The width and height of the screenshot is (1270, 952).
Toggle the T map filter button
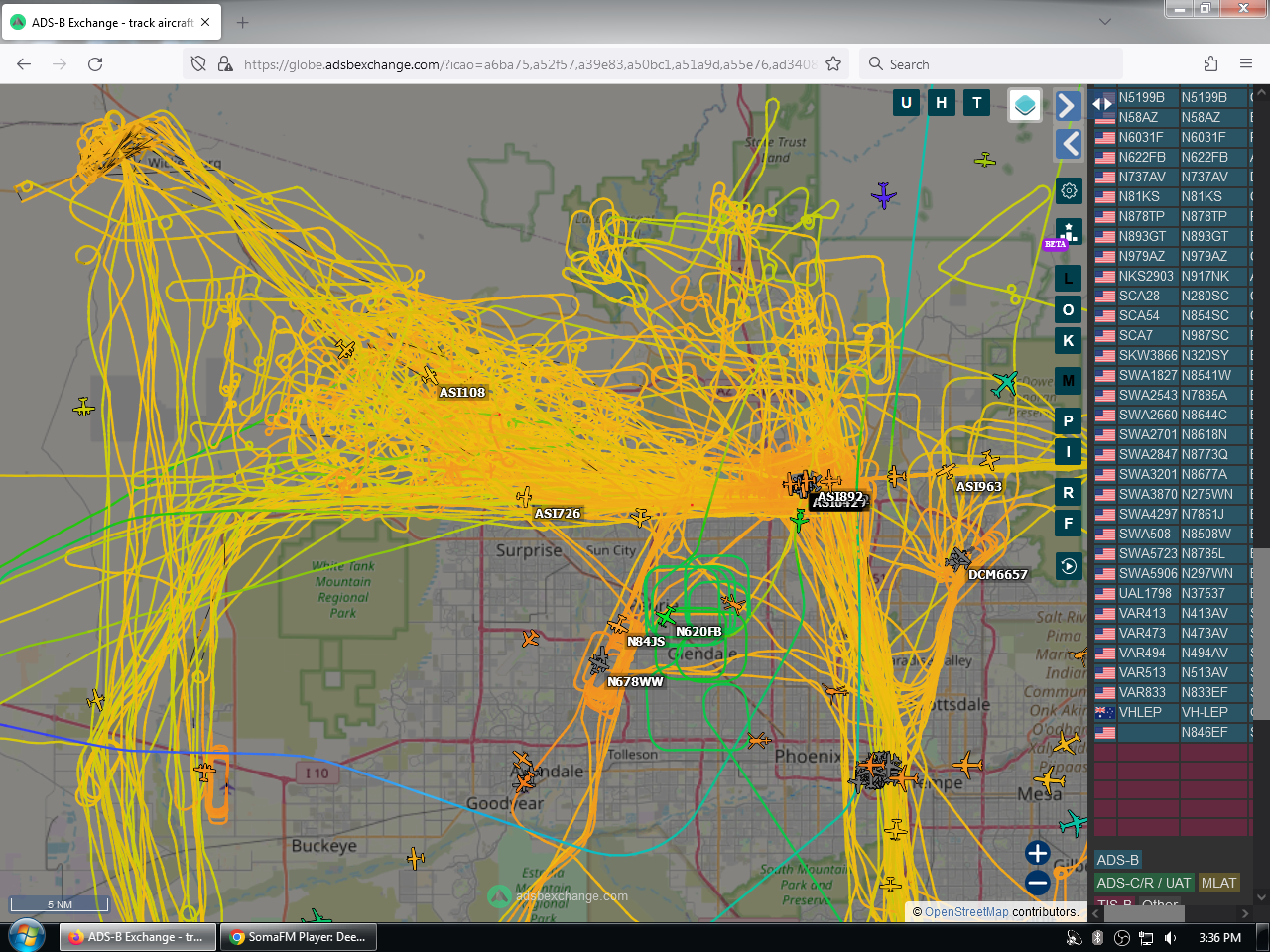[x=977, y=102]
